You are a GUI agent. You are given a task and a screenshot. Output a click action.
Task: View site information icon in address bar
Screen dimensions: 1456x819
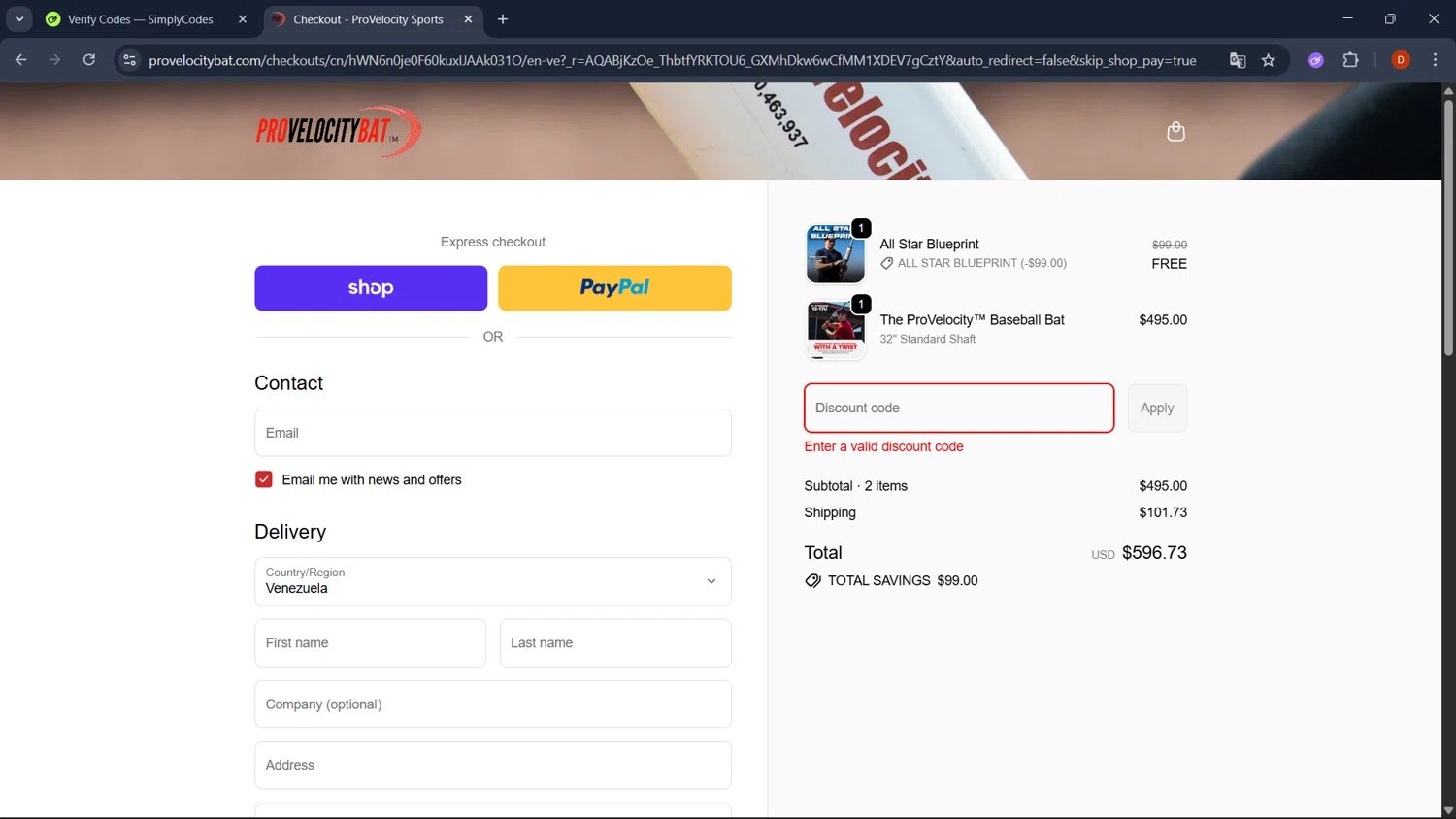click(x=129, y=60)
